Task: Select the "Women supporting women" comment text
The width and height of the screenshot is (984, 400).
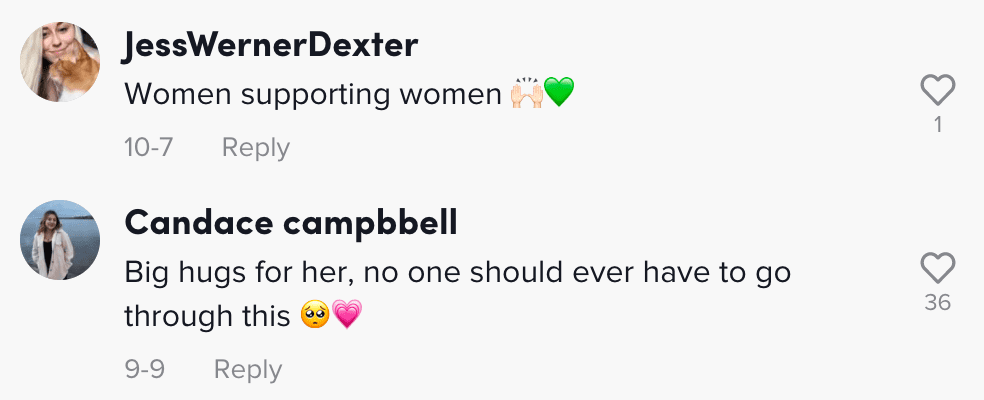Action: coord(313,94)
